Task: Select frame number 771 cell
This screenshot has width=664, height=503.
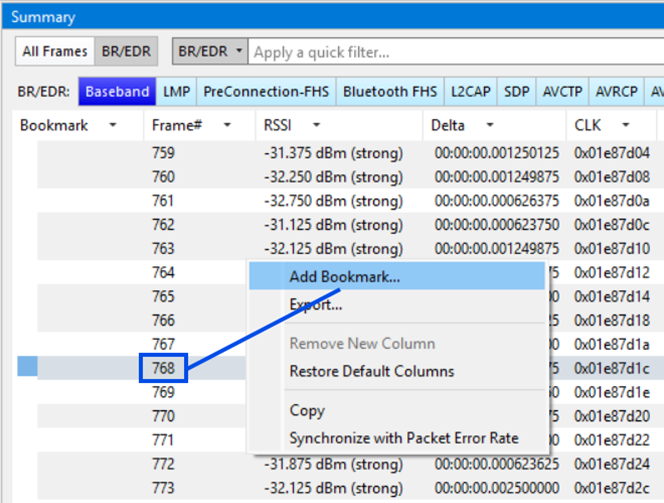Action: [163, 440]
